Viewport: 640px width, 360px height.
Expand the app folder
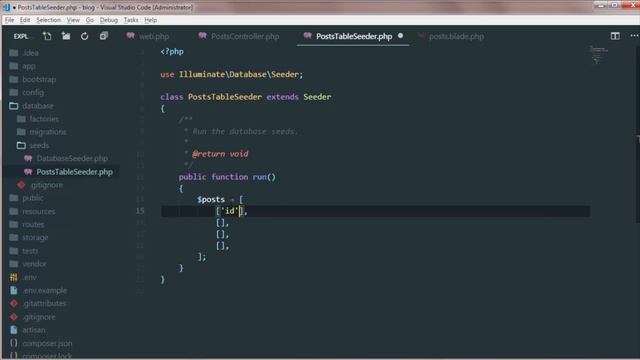click(29, 66)
